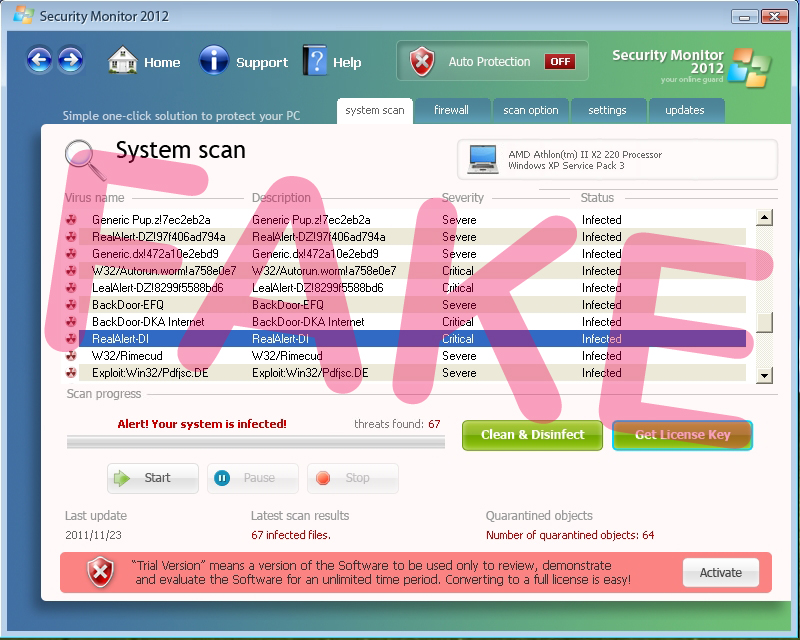
Task: Click the Security Monitor 2012 logo flag
Action: 749,67
